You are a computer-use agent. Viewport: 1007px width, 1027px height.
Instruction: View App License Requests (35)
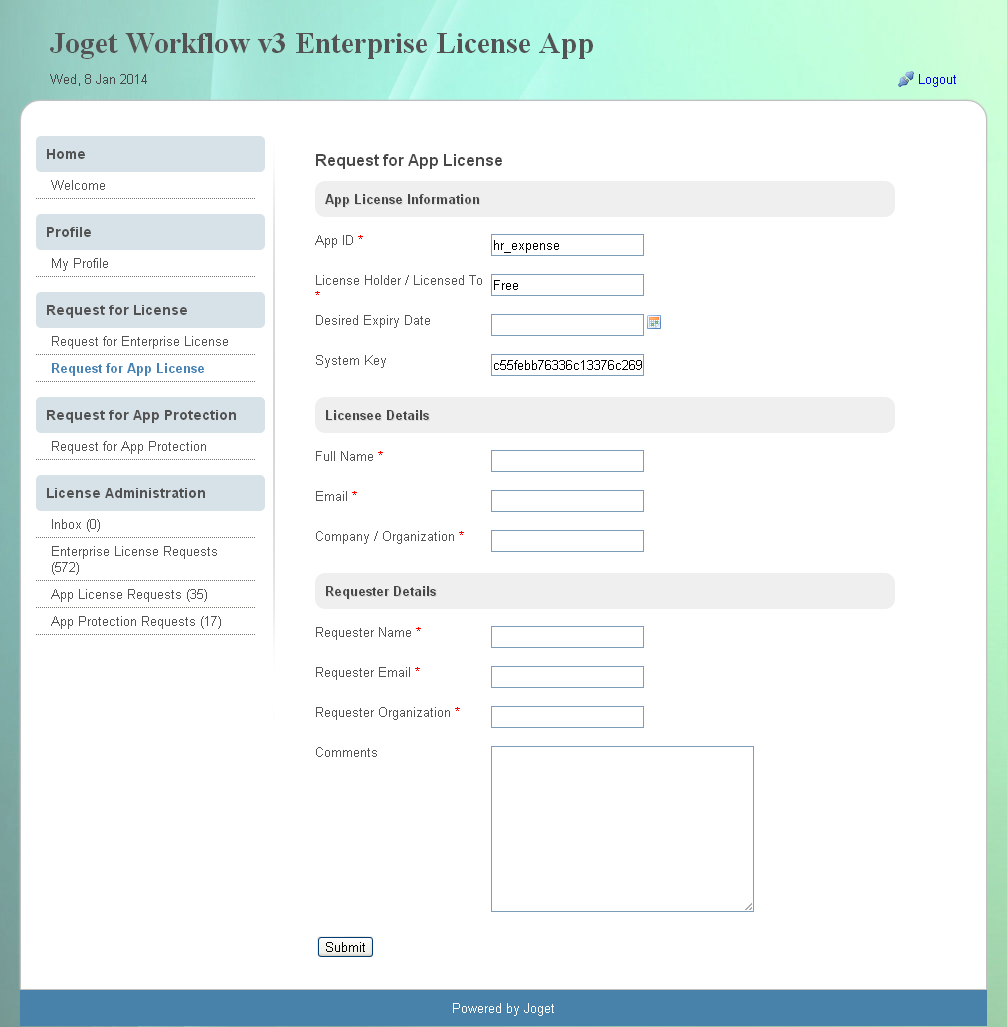click(x=130, y=594)
